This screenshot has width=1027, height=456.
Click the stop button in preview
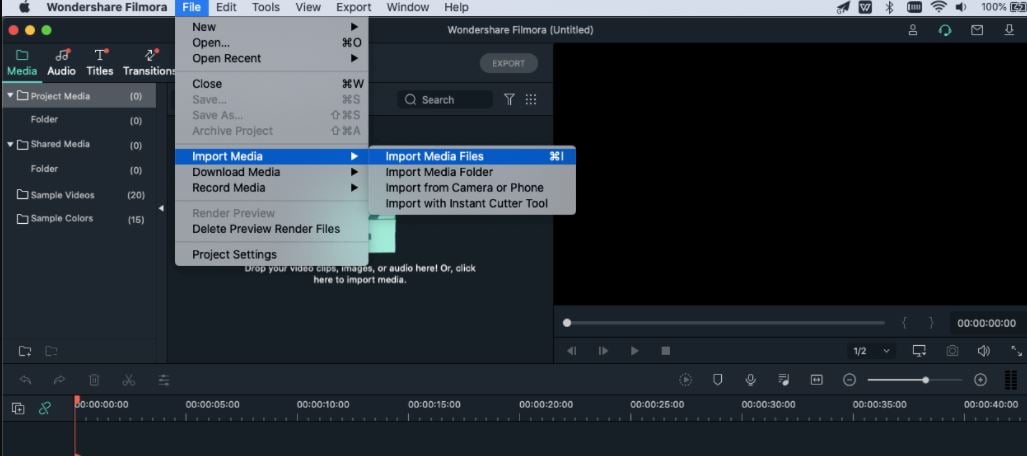tap(665, 351)
